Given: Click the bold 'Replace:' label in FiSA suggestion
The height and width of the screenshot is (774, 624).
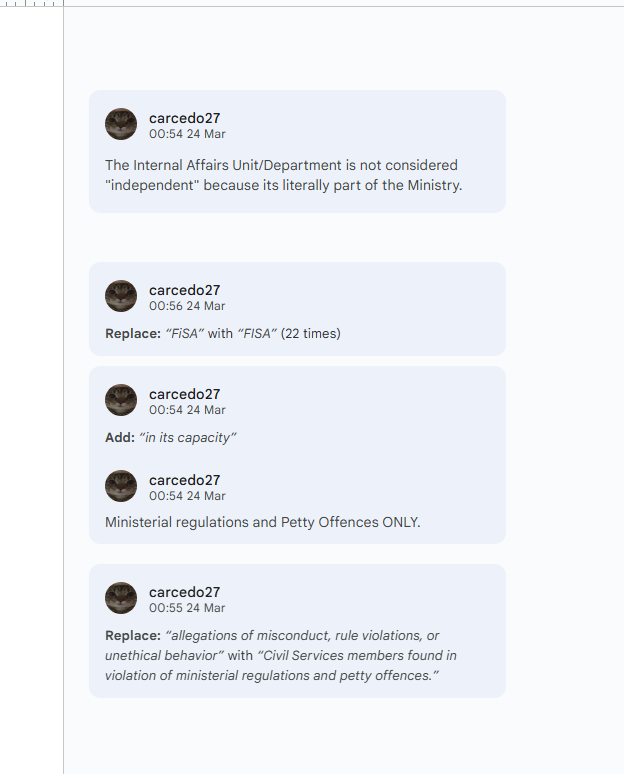Looking at the screenshot, I should pos(133,334).
